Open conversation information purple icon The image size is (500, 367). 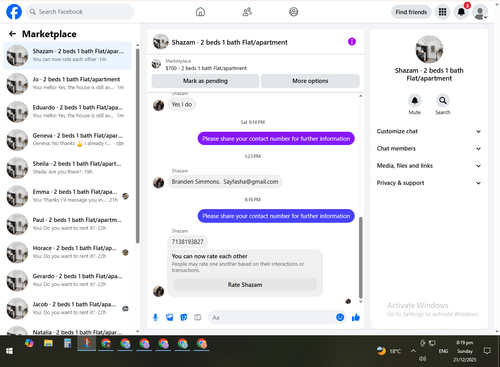tap(352, 42)
